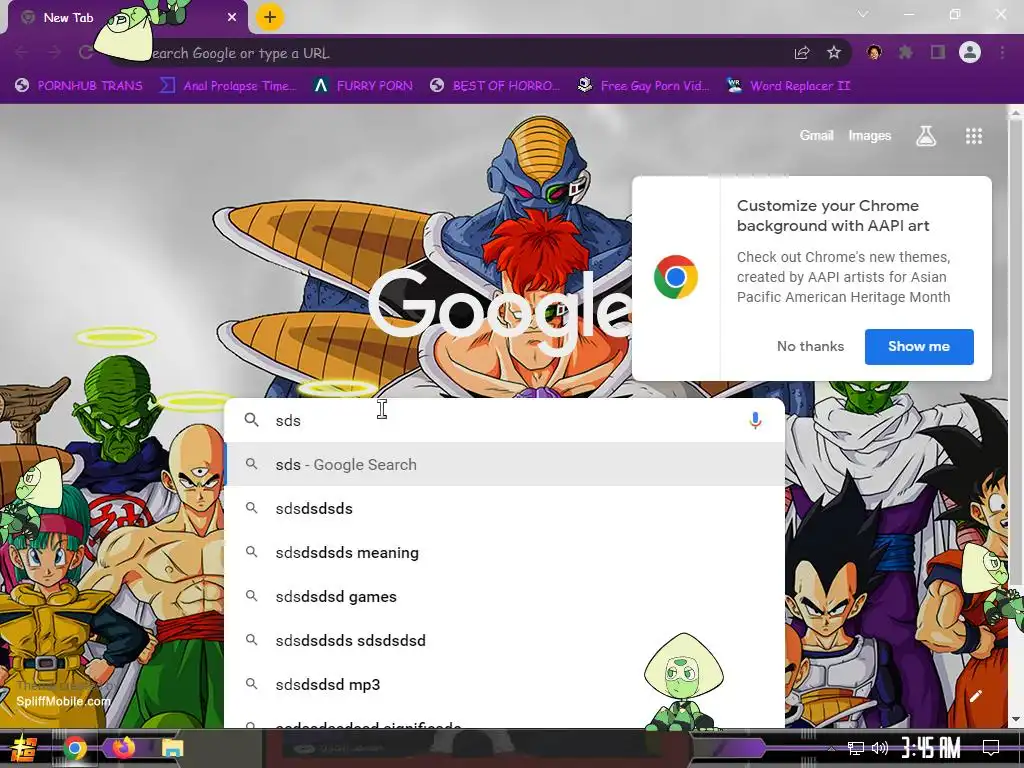Image resolution: width=1024 pixels, height=768 pixels.
Task: Select the 'sdsdsdsds sdsdsdsd' suggestion
Action: pos(504,641)
